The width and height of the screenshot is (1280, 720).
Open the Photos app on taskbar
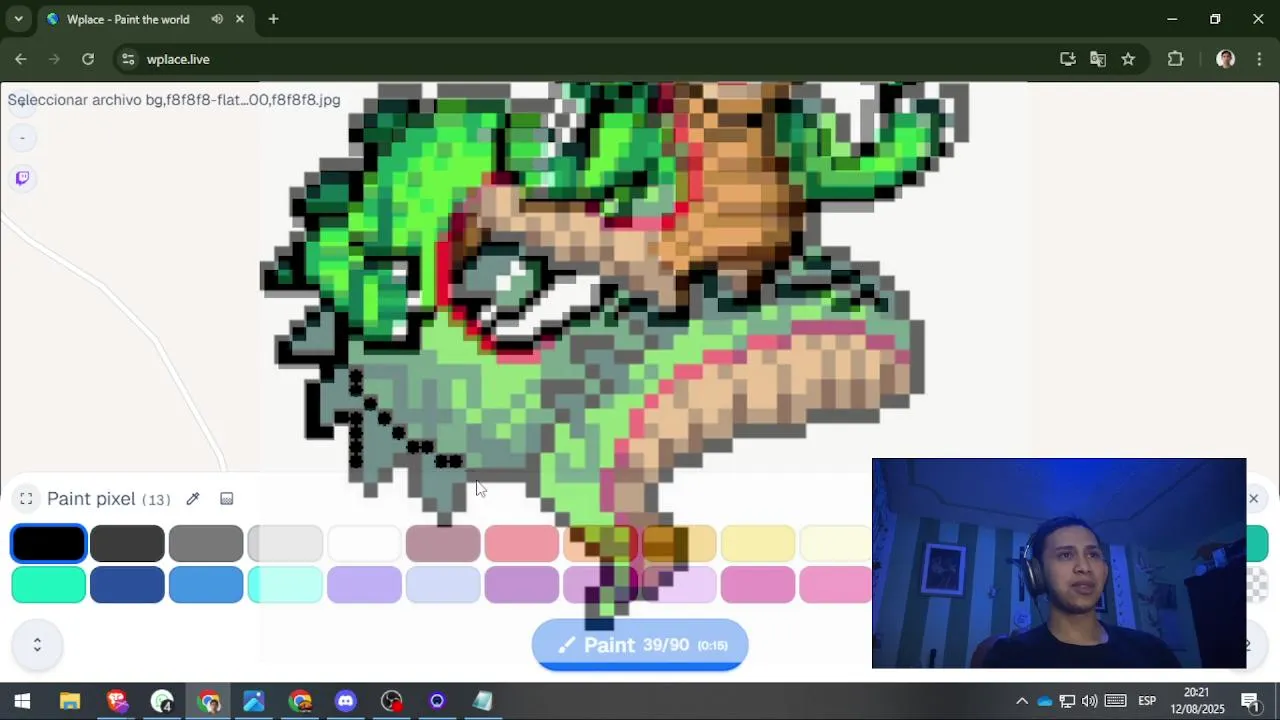[x=254, y=701]
